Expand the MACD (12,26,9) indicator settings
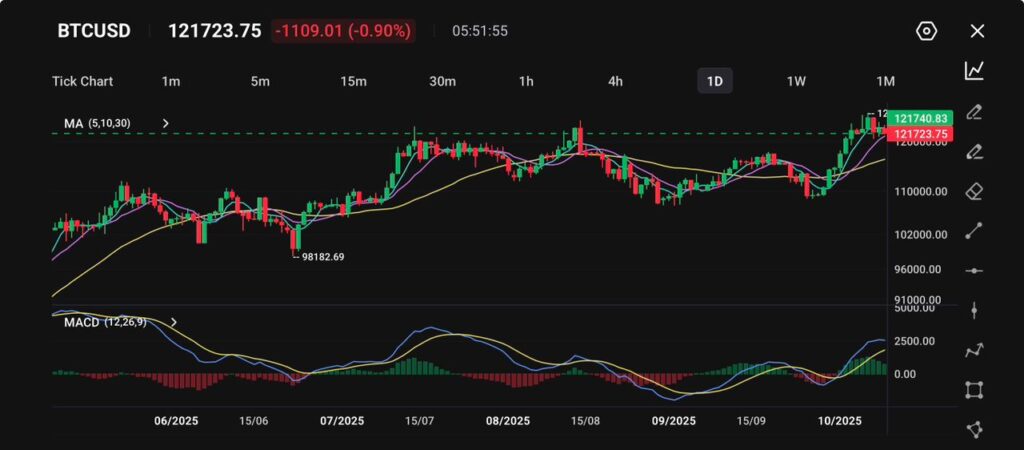The width and height of the screenshot is (1024, 450). click(x=174, y=322)
